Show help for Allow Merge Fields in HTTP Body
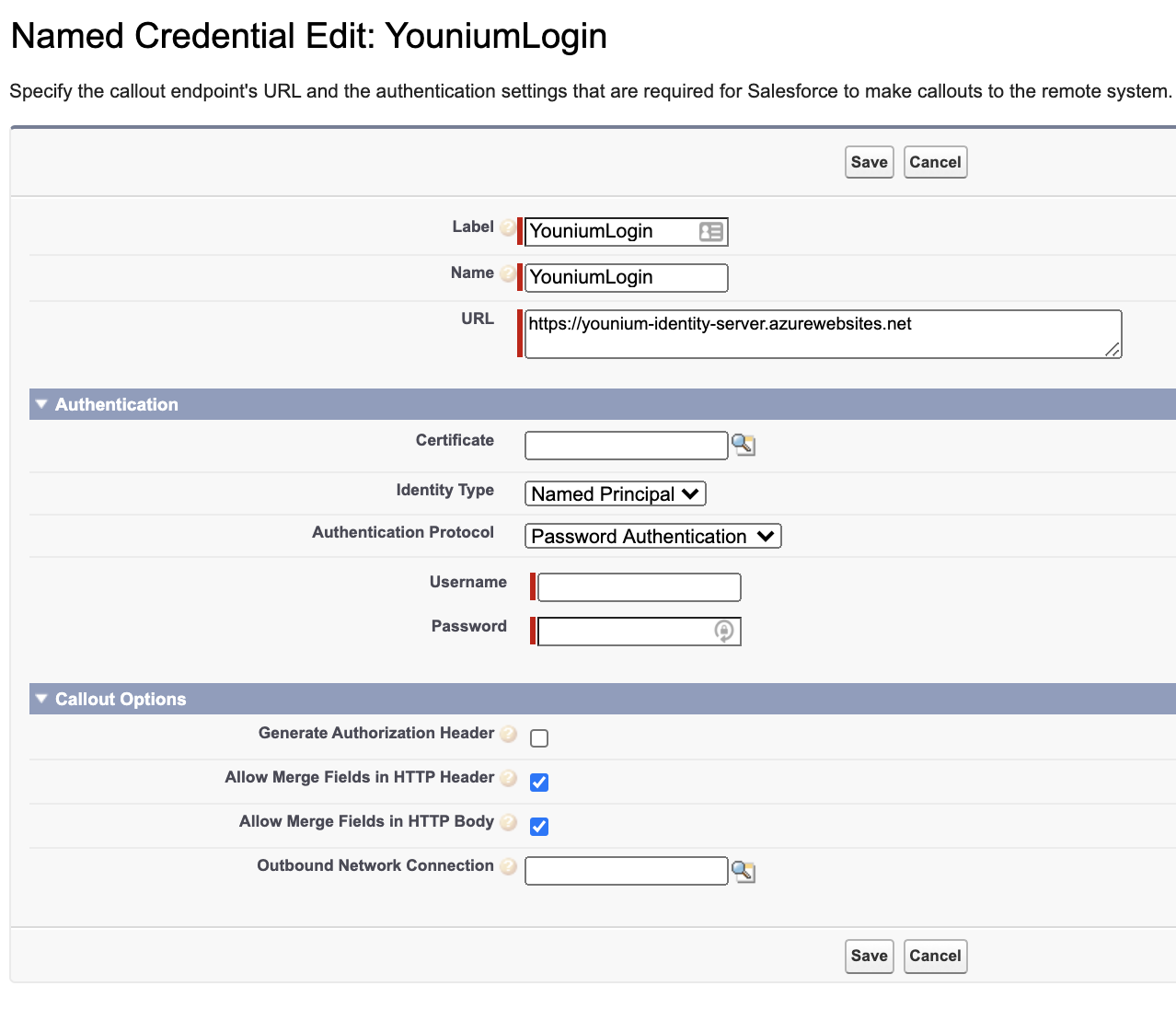1176x1009 pixels. (x=508, y=822)
